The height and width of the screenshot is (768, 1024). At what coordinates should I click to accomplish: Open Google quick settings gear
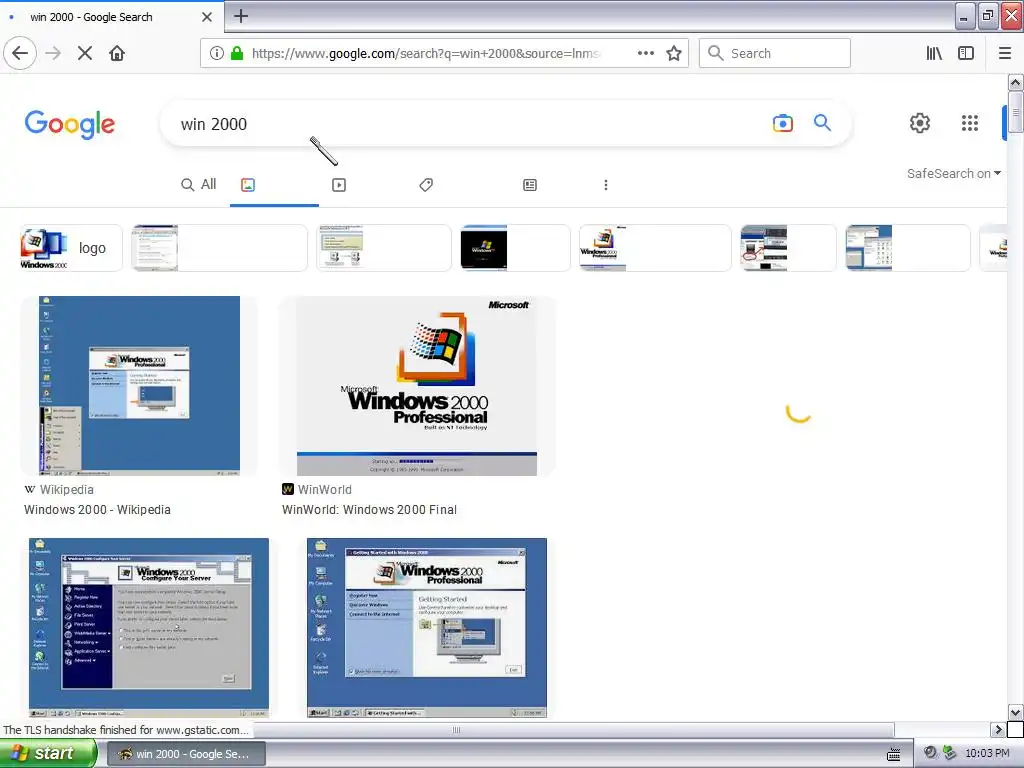(x=920, y=123)
